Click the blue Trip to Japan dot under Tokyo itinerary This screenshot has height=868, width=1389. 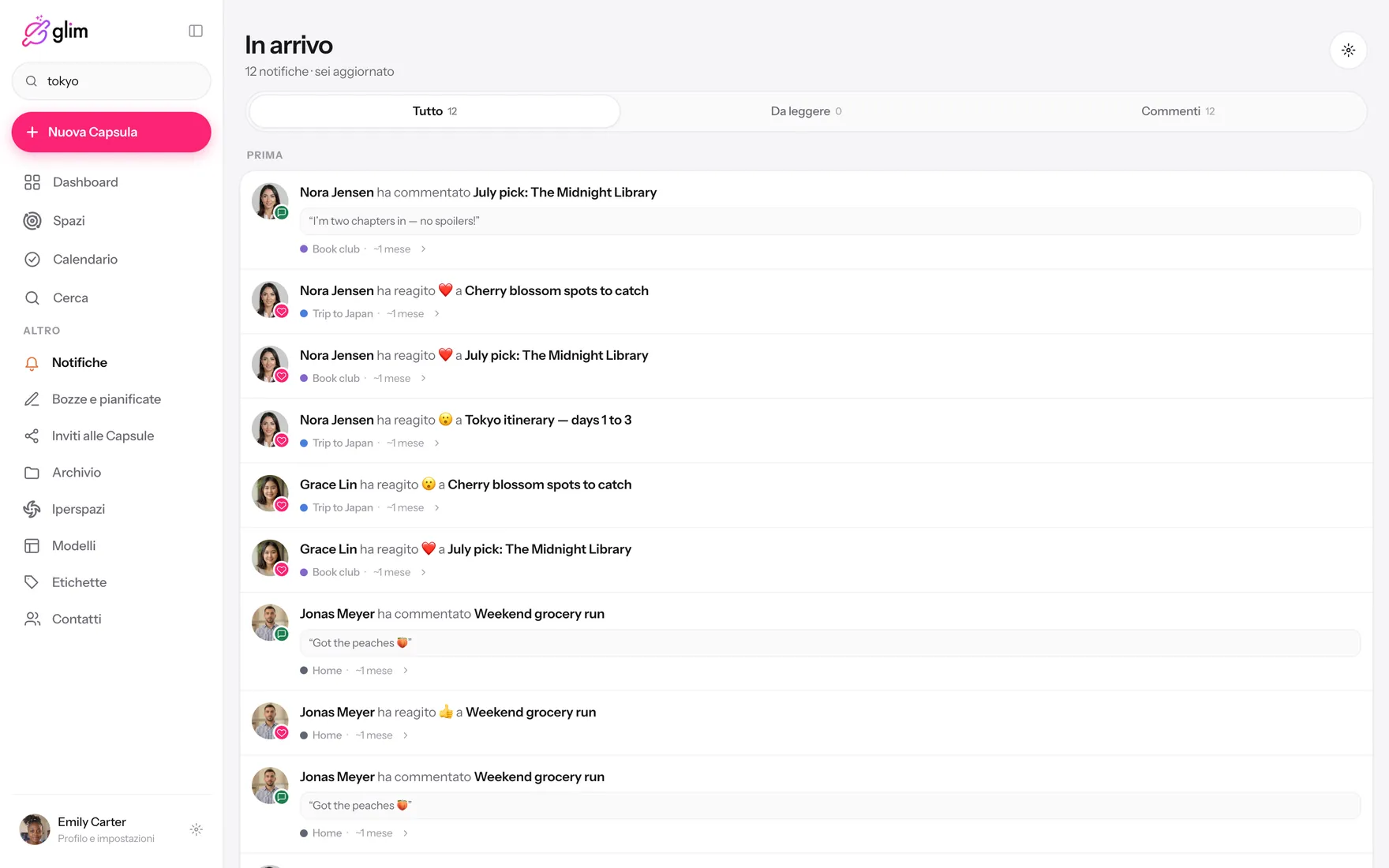(304, 443)
